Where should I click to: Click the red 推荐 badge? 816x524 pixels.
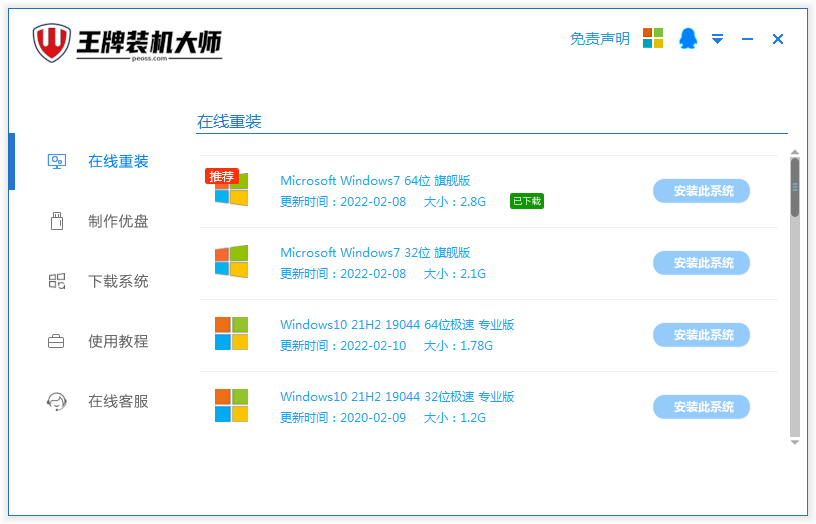(x=221, y=176)
